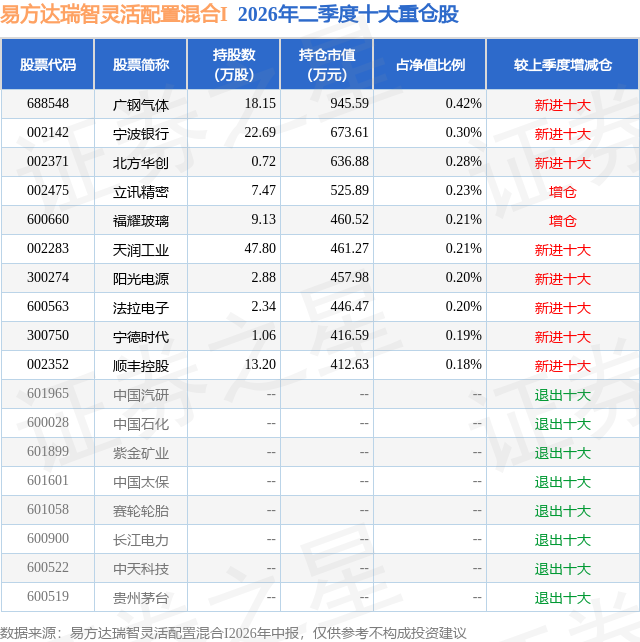The width and height of the screenshot is (640, 642).
Task: Click the 股票代码 column header
Action: click(x=47, y=65)
